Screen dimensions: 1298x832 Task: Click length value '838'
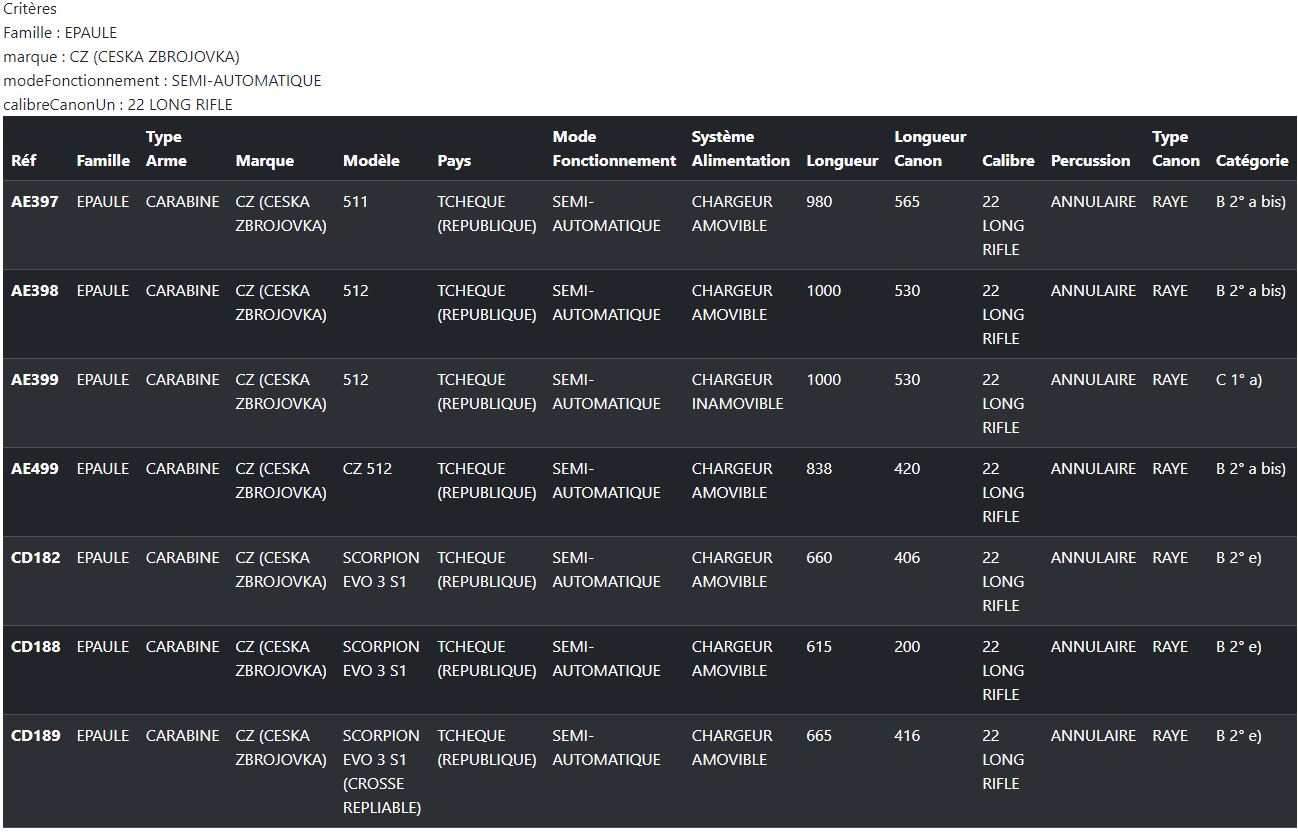pos(819,468)
